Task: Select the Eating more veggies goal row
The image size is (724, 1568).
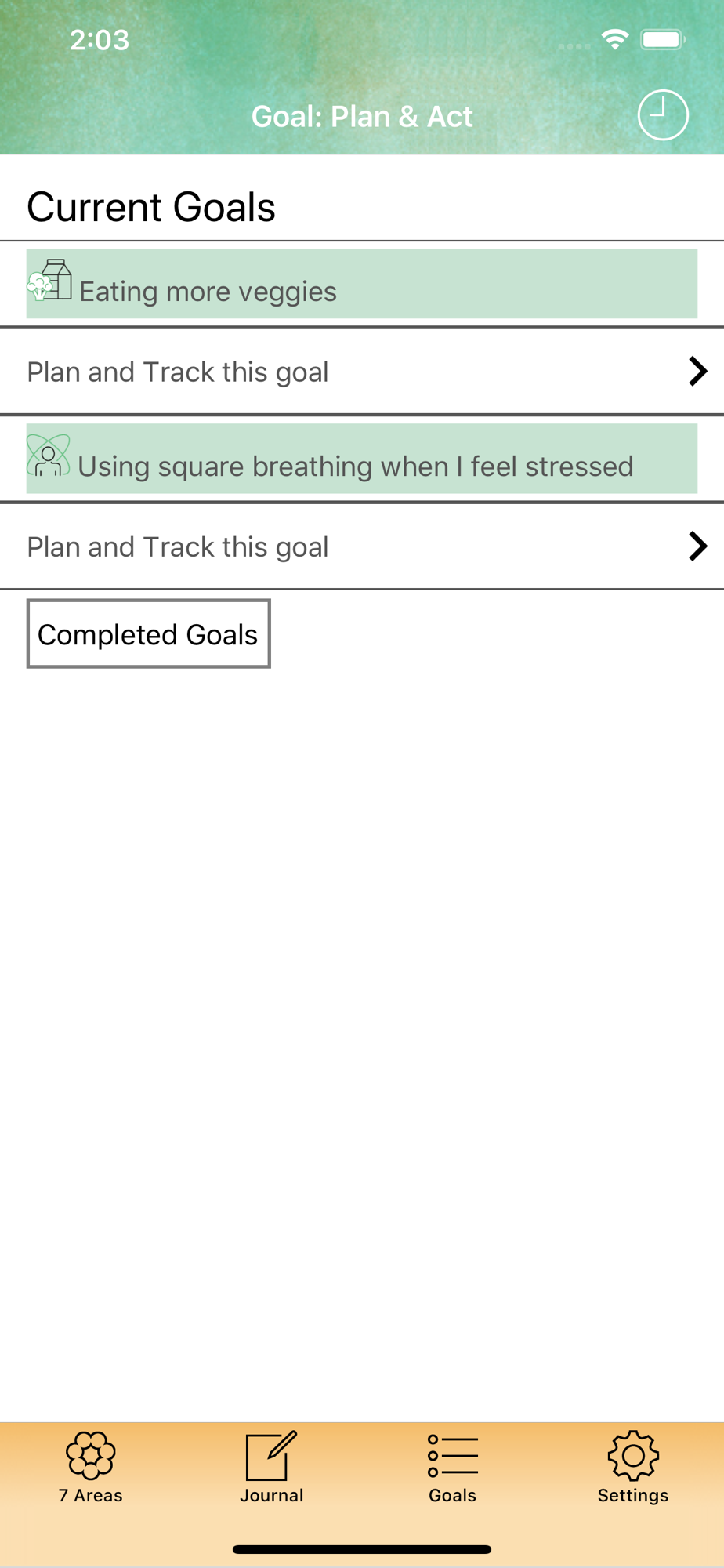Action: point(362,283)
